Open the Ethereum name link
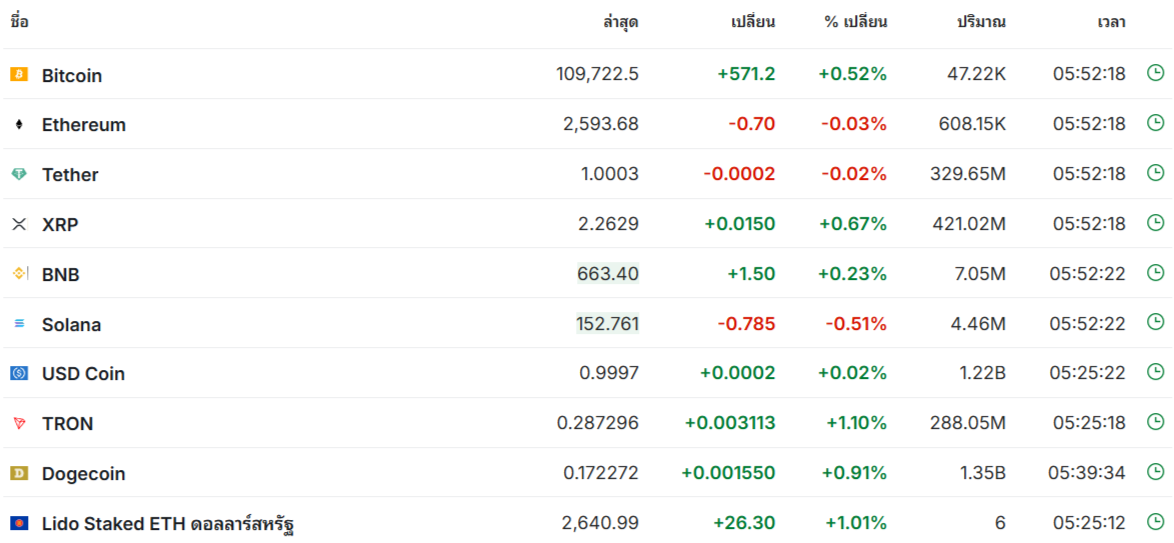1174x543 pixels. 84,125
